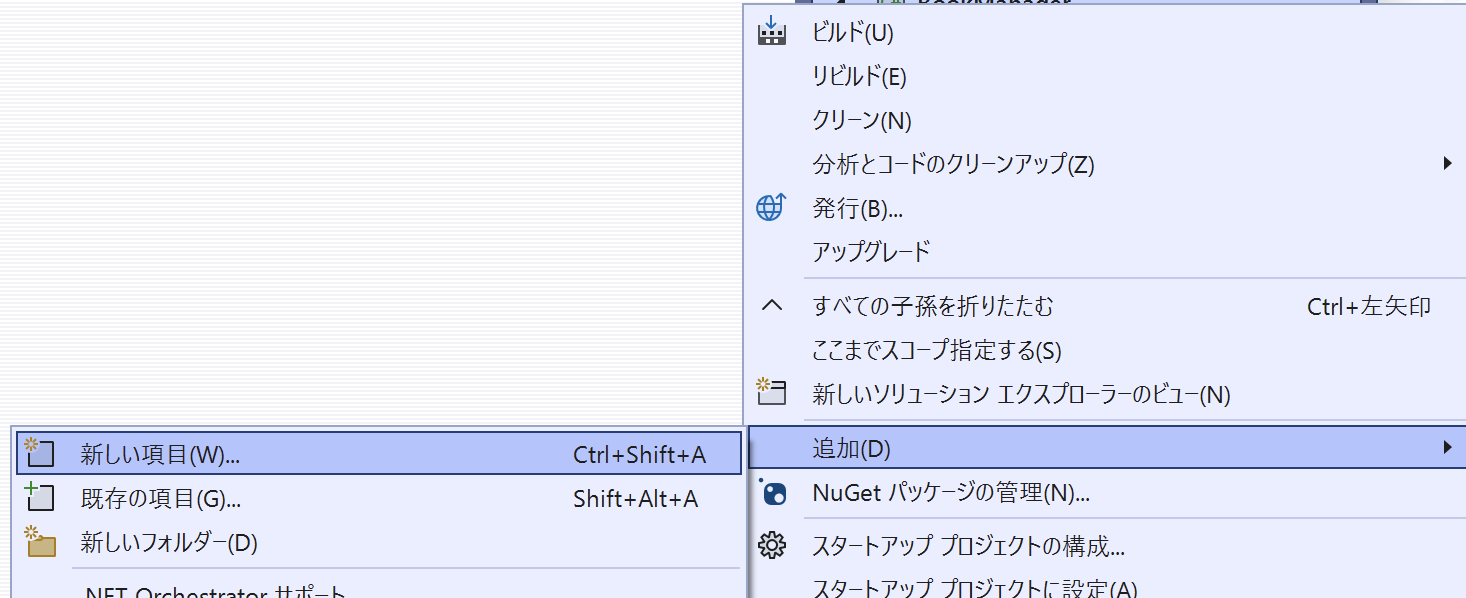
Task: Choose スタートアップ プロジェクトに設定(A)
Action: tap(1107, 588)
